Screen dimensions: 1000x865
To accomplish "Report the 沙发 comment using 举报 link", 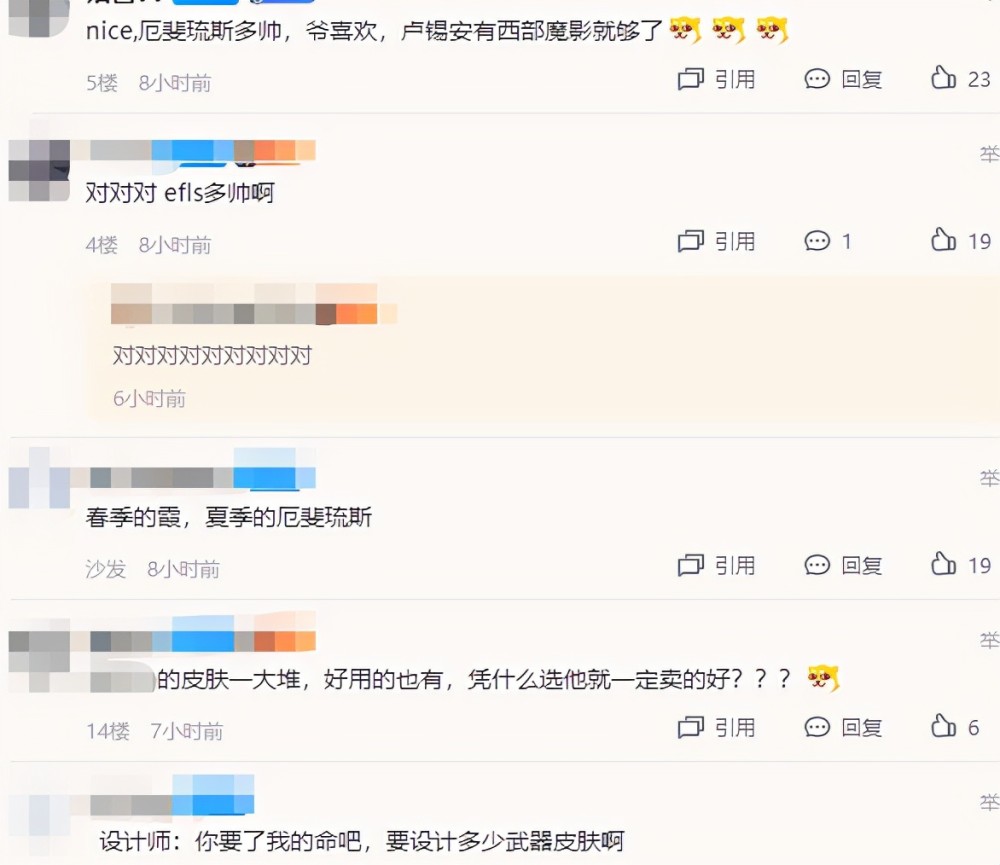I will pyautogui.click(x=990, y=478).
